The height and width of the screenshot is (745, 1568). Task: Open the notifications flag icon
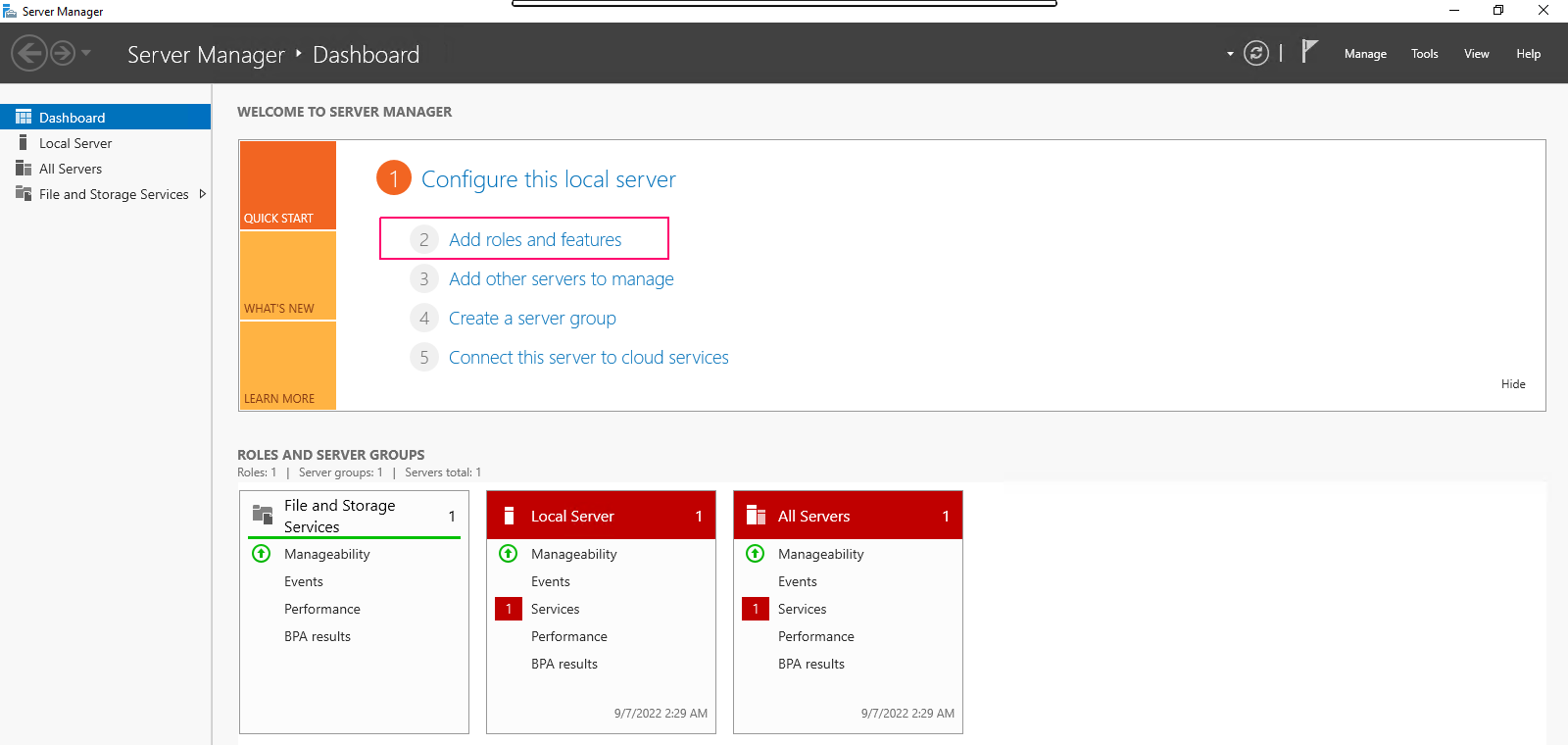click(x=1309, y=51)
